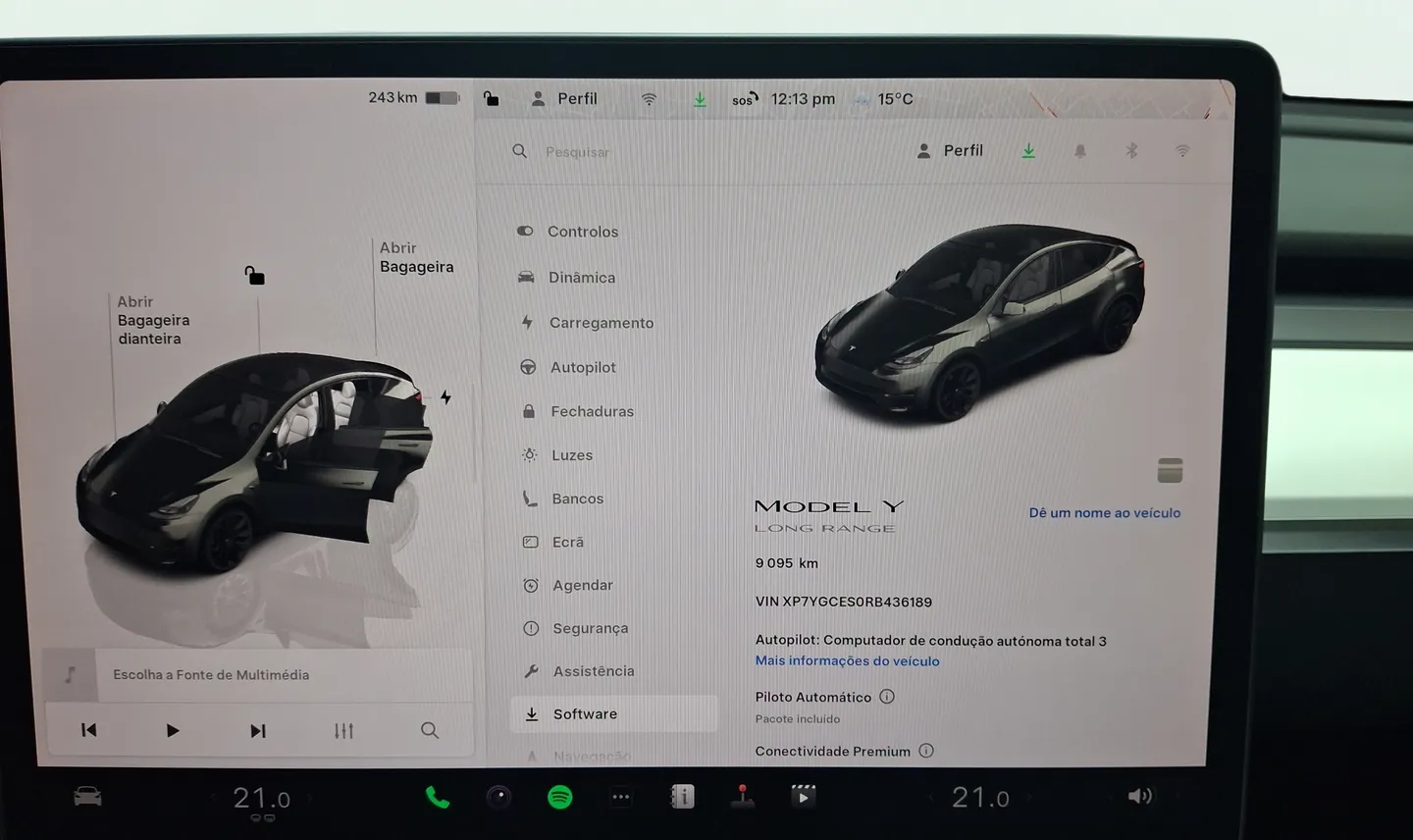Tap the 12:13 pm clock

(803, 99)
